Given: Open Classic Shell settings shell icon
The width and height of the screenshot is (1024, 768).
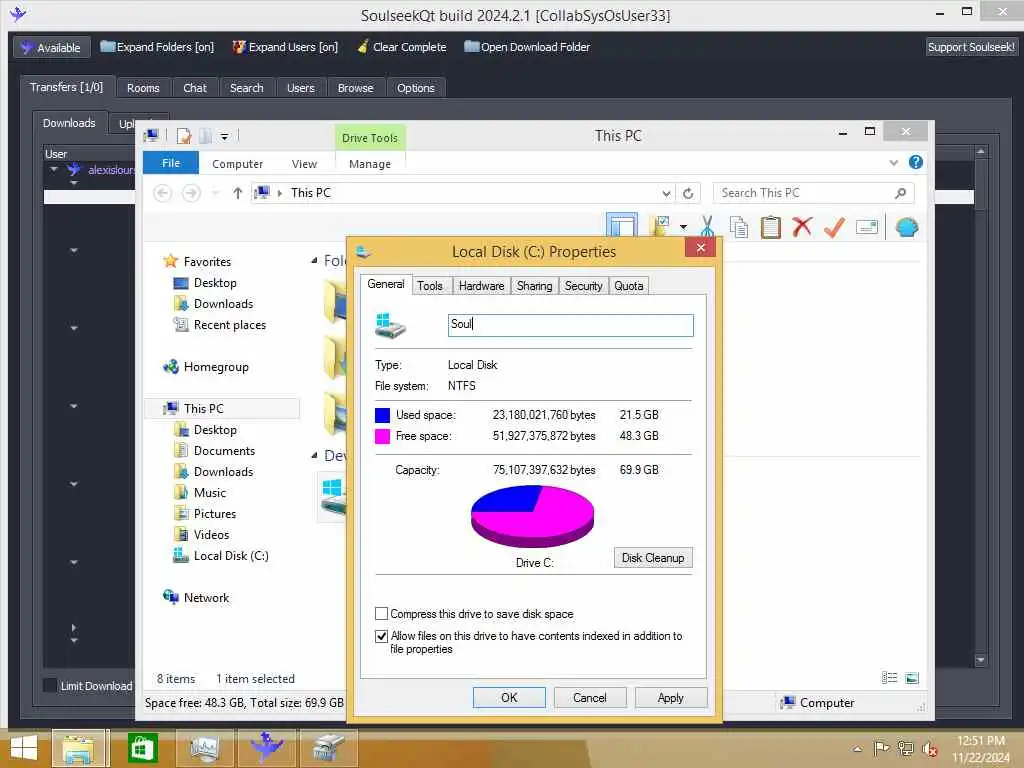Looking at the screenshot, I should coord(906,227).
